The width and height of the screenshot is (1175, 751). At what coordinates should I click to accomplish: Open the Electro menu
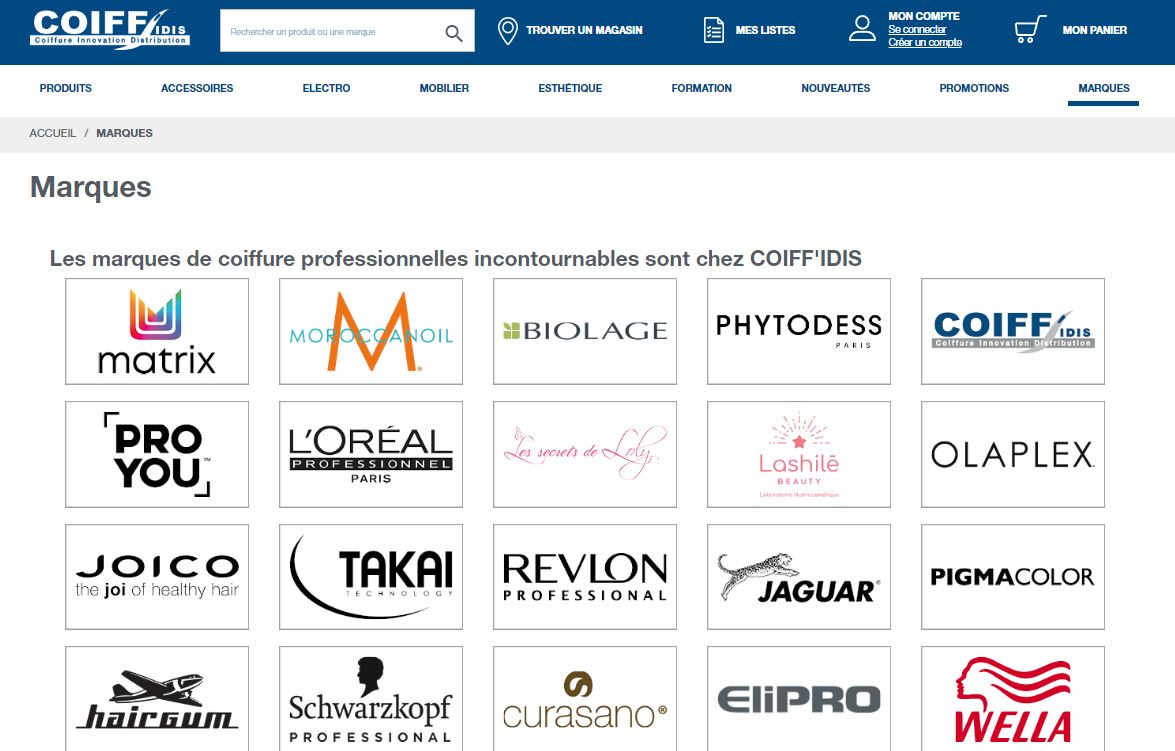tap(326, 88)
